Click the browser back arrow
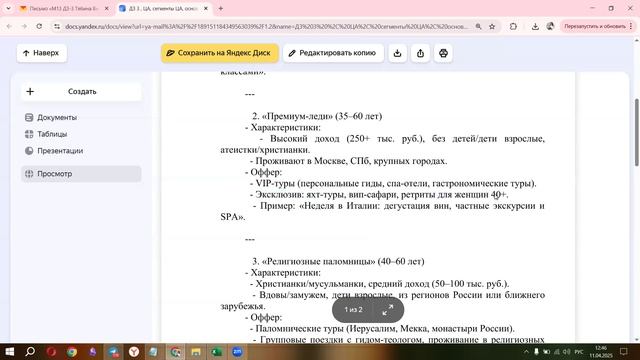The height and width of the screenshot is (360, 640). tap(9, 26)
